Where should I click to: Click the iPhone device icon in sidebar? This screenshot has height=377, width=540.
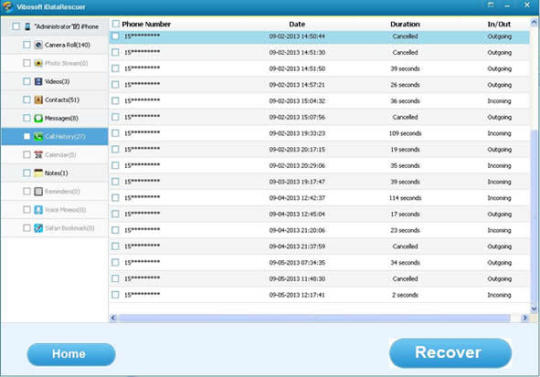28,27
